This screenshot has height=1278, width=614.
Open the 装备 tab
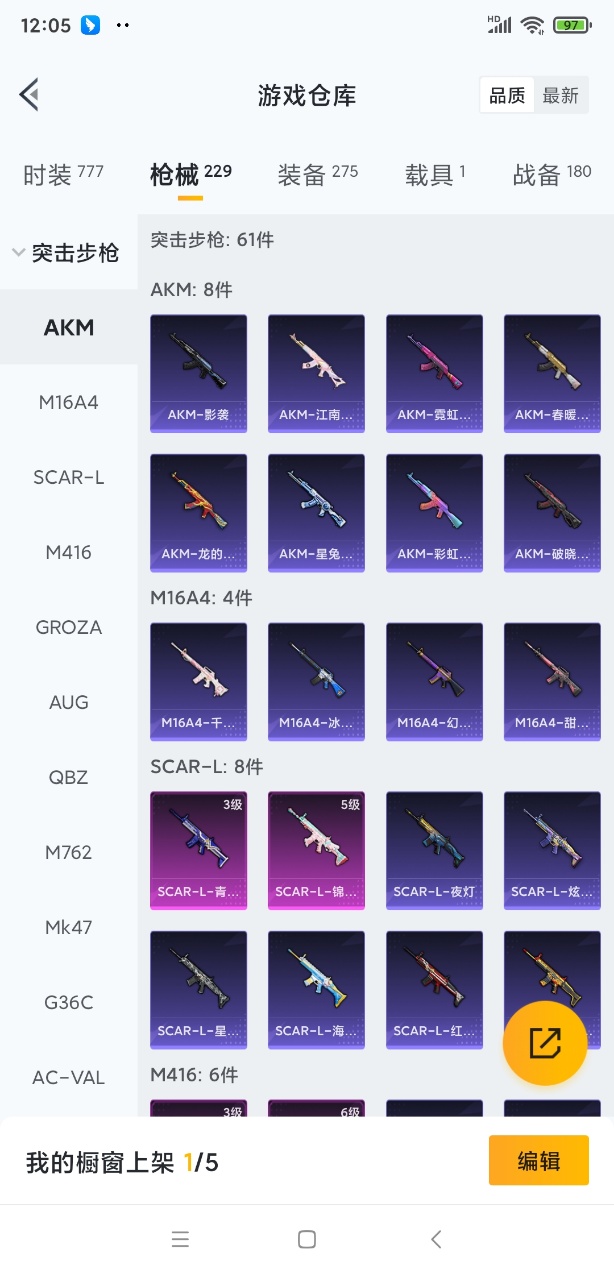pyautogui.click(x=318, y=175)
